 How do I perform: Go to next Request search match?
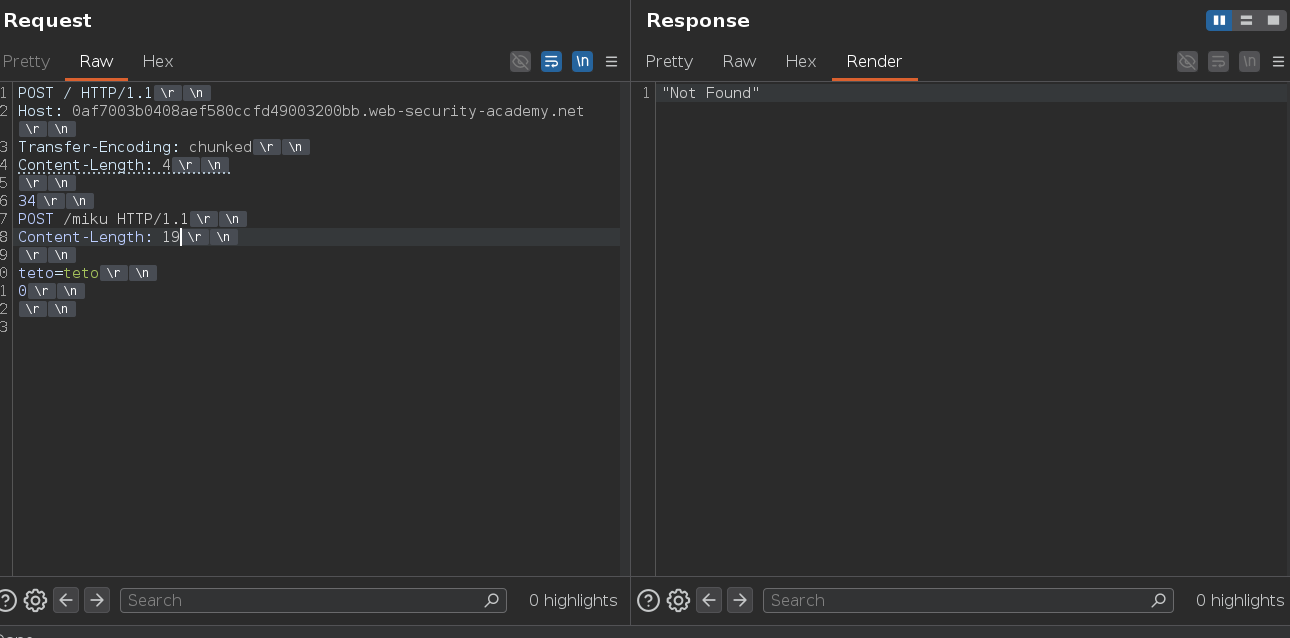pyautogui.click(x=97, y=600)
